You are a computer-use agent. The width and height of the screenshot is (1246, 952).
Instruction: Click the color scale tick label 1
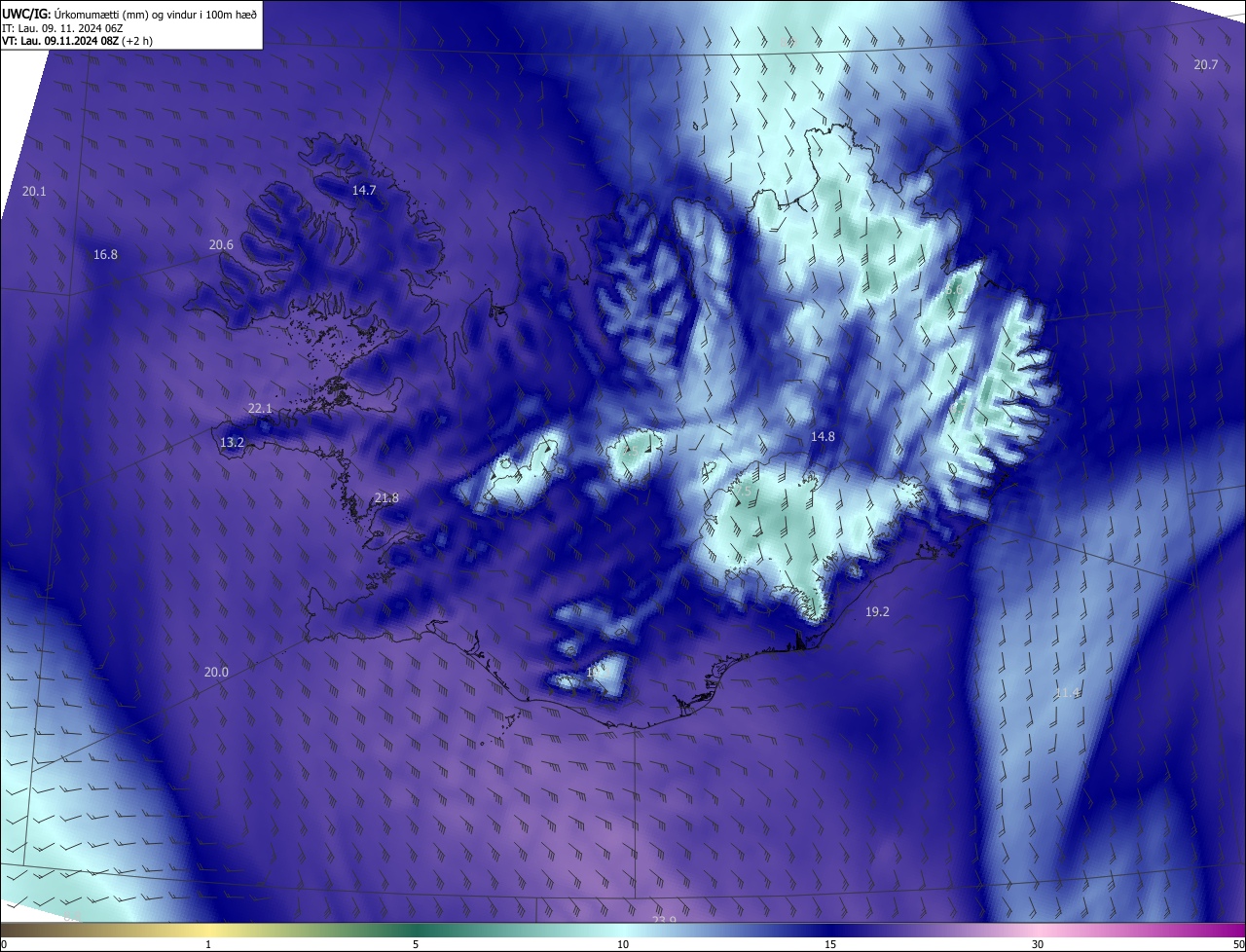(x=208, y=945)
